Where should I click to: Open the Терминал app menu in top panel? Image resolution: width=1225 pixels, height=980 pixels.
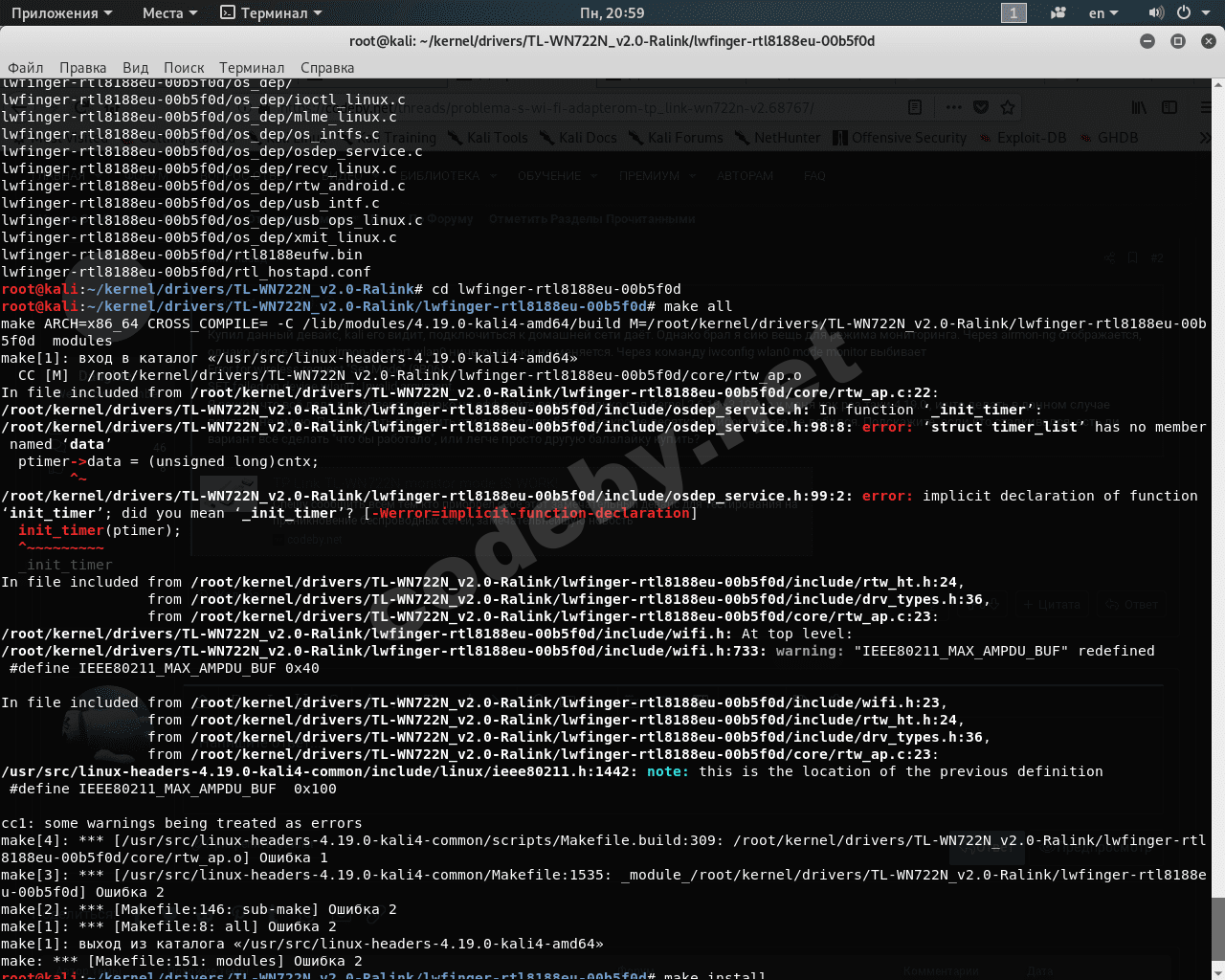pyautogui.click(x=271, y=12)
